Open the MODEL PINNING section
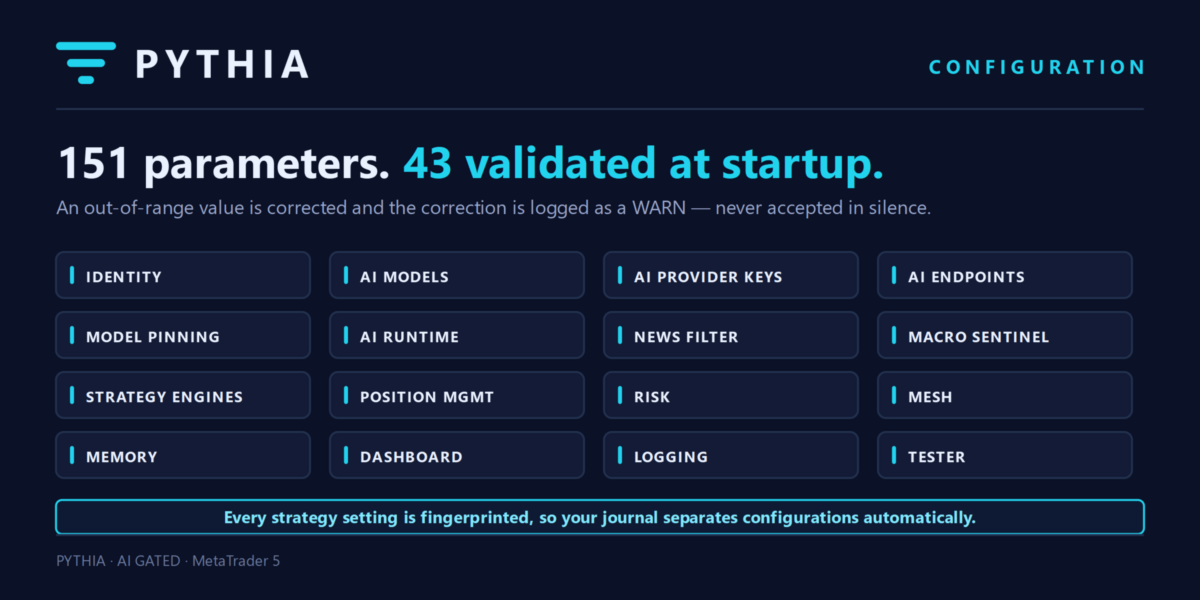 183,335
